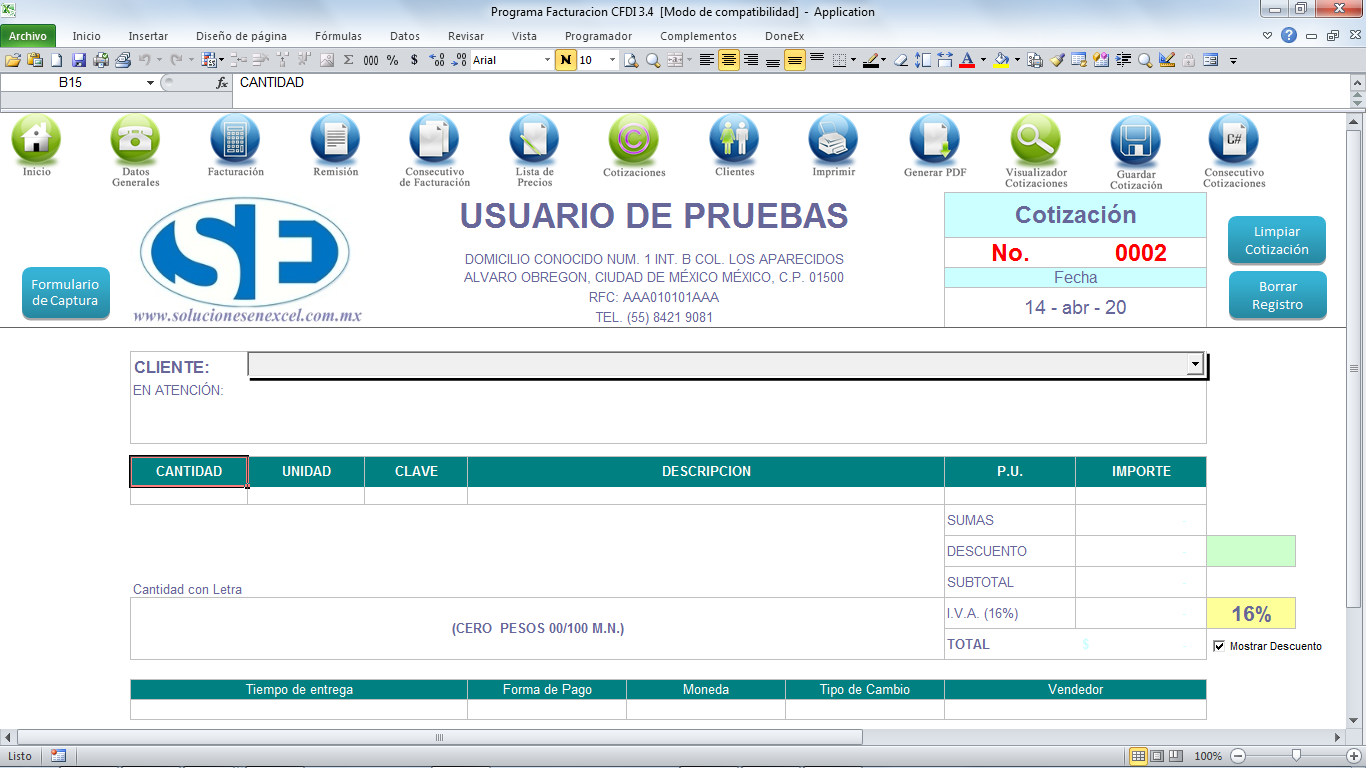Click the format painter brush icon
The width and height of the screenshot is (1366, 768).
coord(1057,60)
